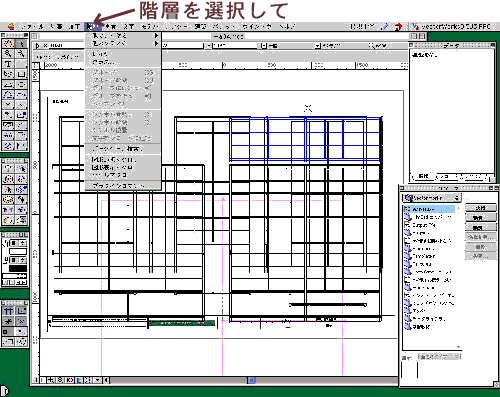The height and width of the screenshot is (397, 500).
Task: Click the top button in resource palette
Action: (x=480, y=208)
